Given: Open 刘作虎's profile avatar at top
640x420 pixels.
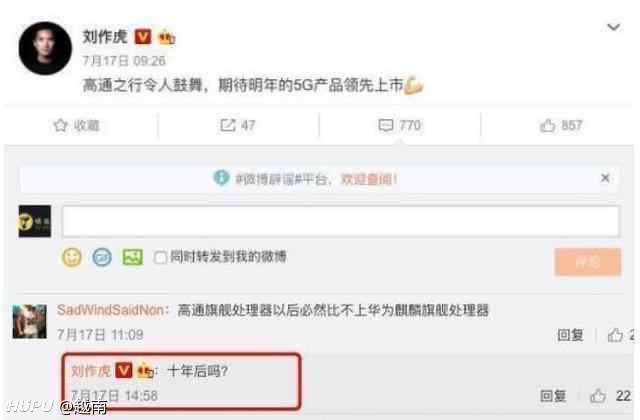Looking at the screenshot, I should (x=45, y=48).
